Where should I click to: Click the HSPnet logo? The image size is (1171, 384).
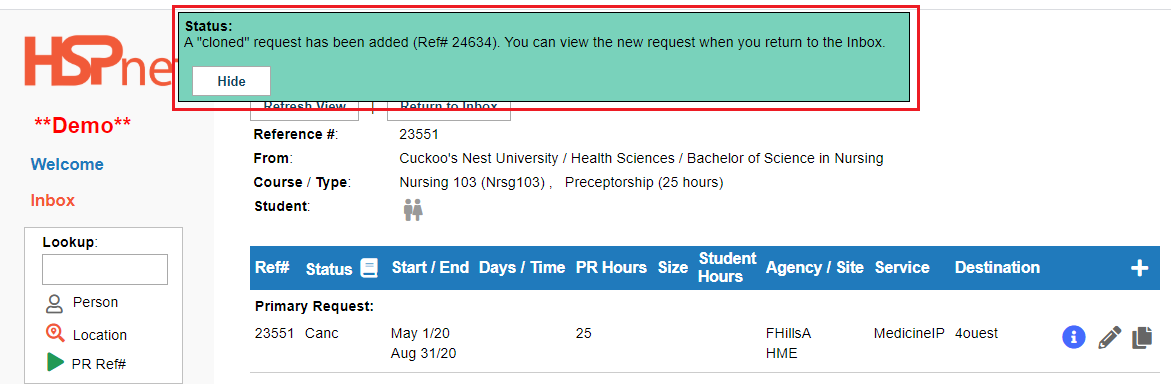click(99, 61)
